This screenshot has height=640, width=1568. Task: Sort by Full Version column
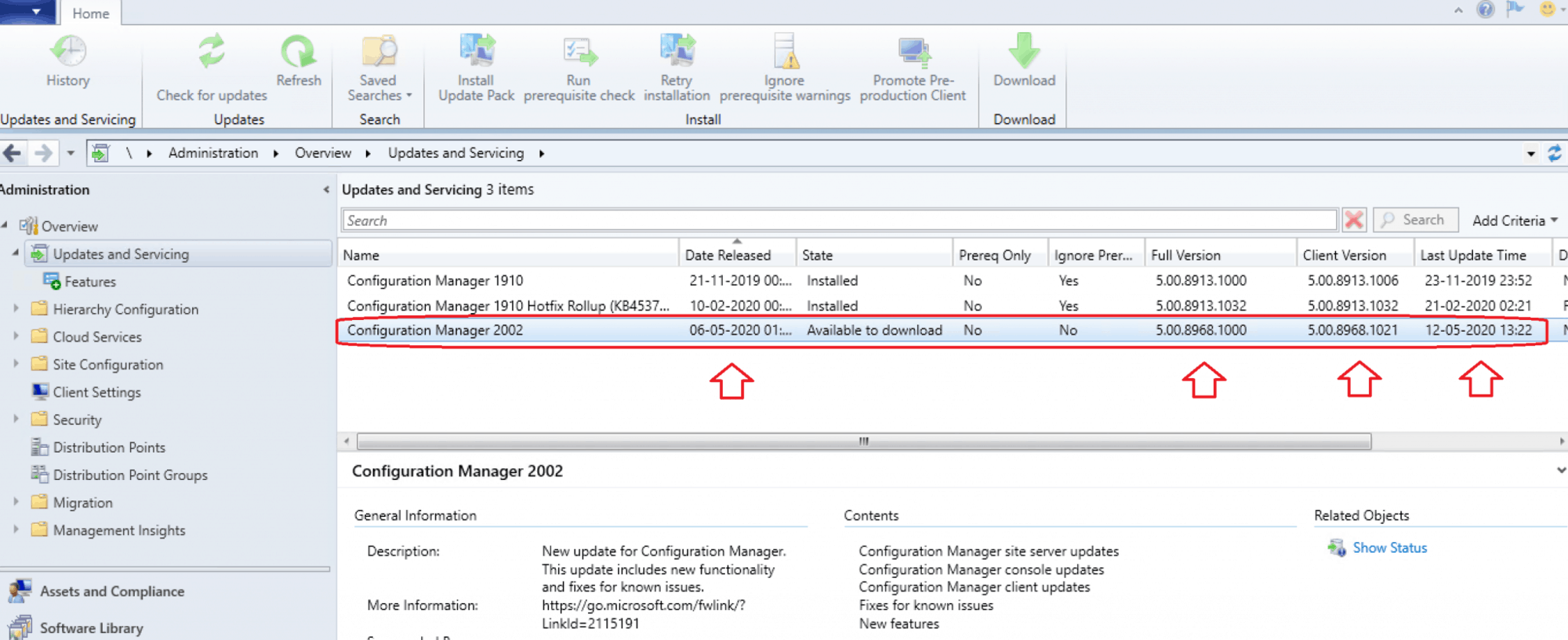(x=1220, y=256)
